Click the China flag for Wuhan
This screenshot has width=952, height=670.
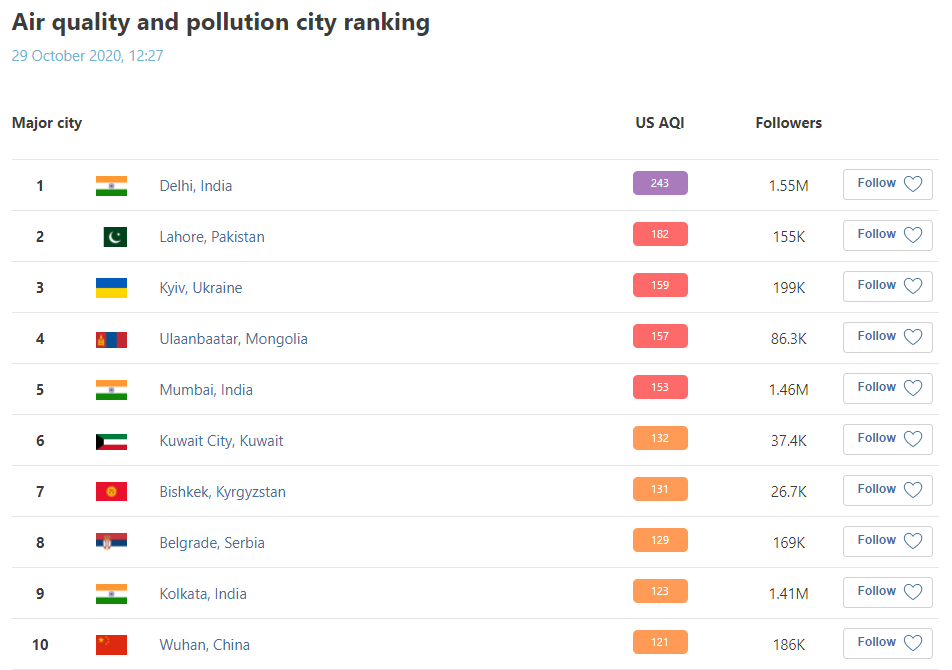pos(111,645)
